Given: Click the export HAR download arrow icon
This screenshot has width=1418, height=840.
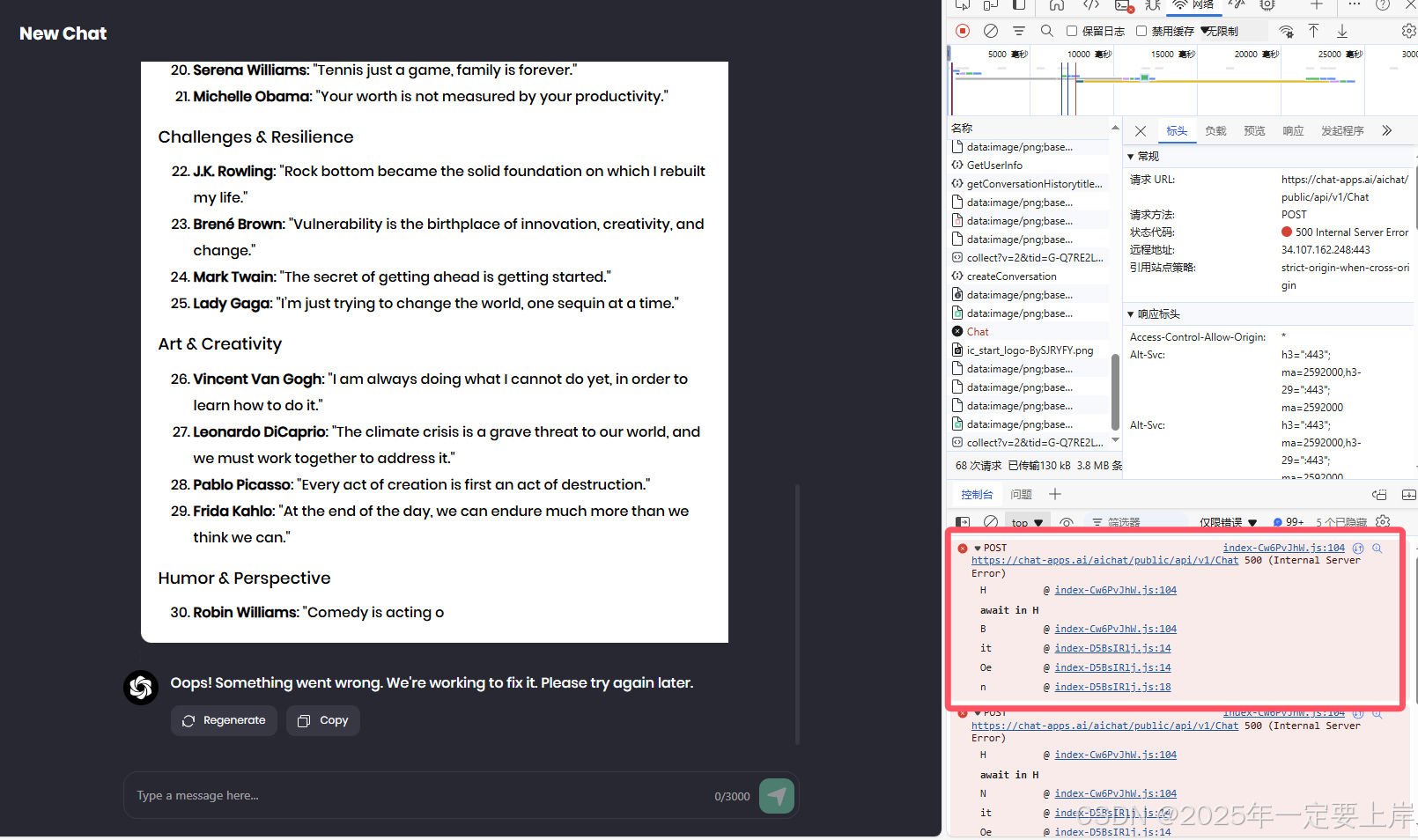Looking at the screenshot, I should coord(1342,31).
